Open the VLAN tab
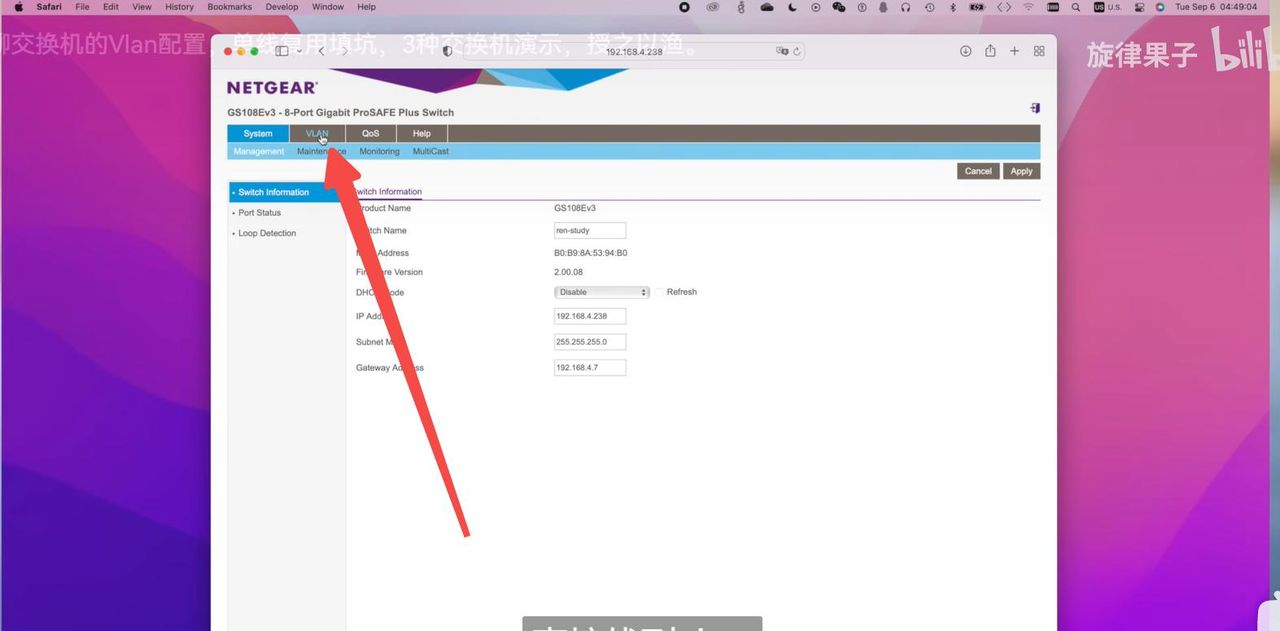Viewport: 1280px width, 631px height. [317, 133]
